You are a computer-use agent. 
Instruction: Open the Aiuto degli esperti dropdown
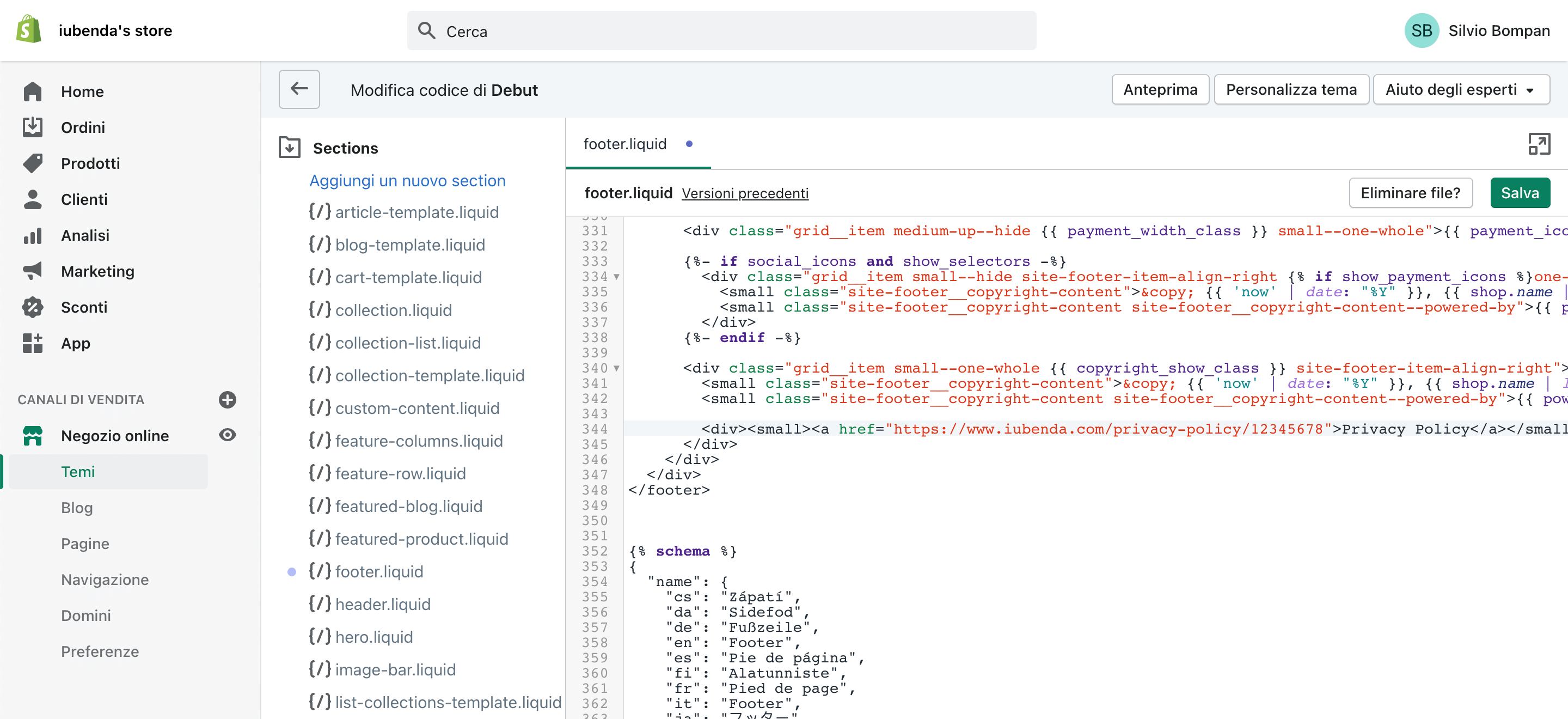coord(1461,89)
